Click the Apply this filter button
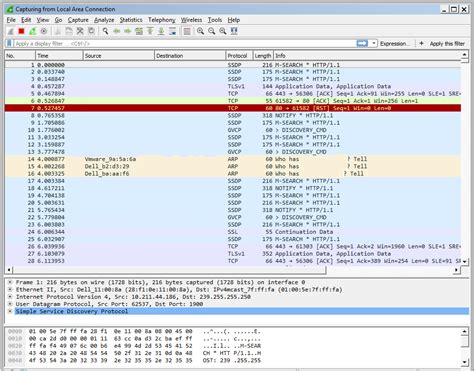The image size is (474, 371). point(447,44)
